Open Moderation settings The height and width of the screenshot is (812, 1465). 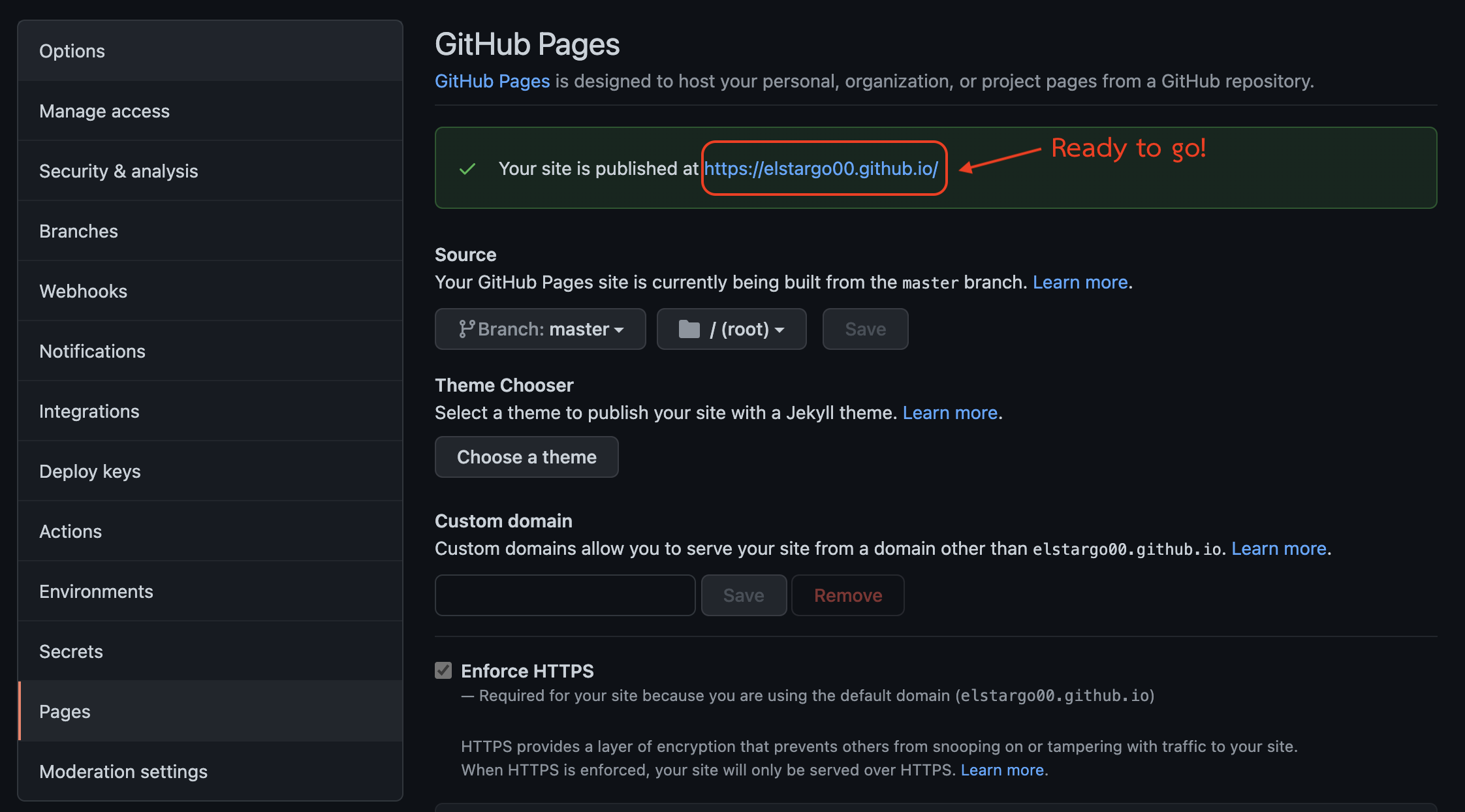coord(123,772)
